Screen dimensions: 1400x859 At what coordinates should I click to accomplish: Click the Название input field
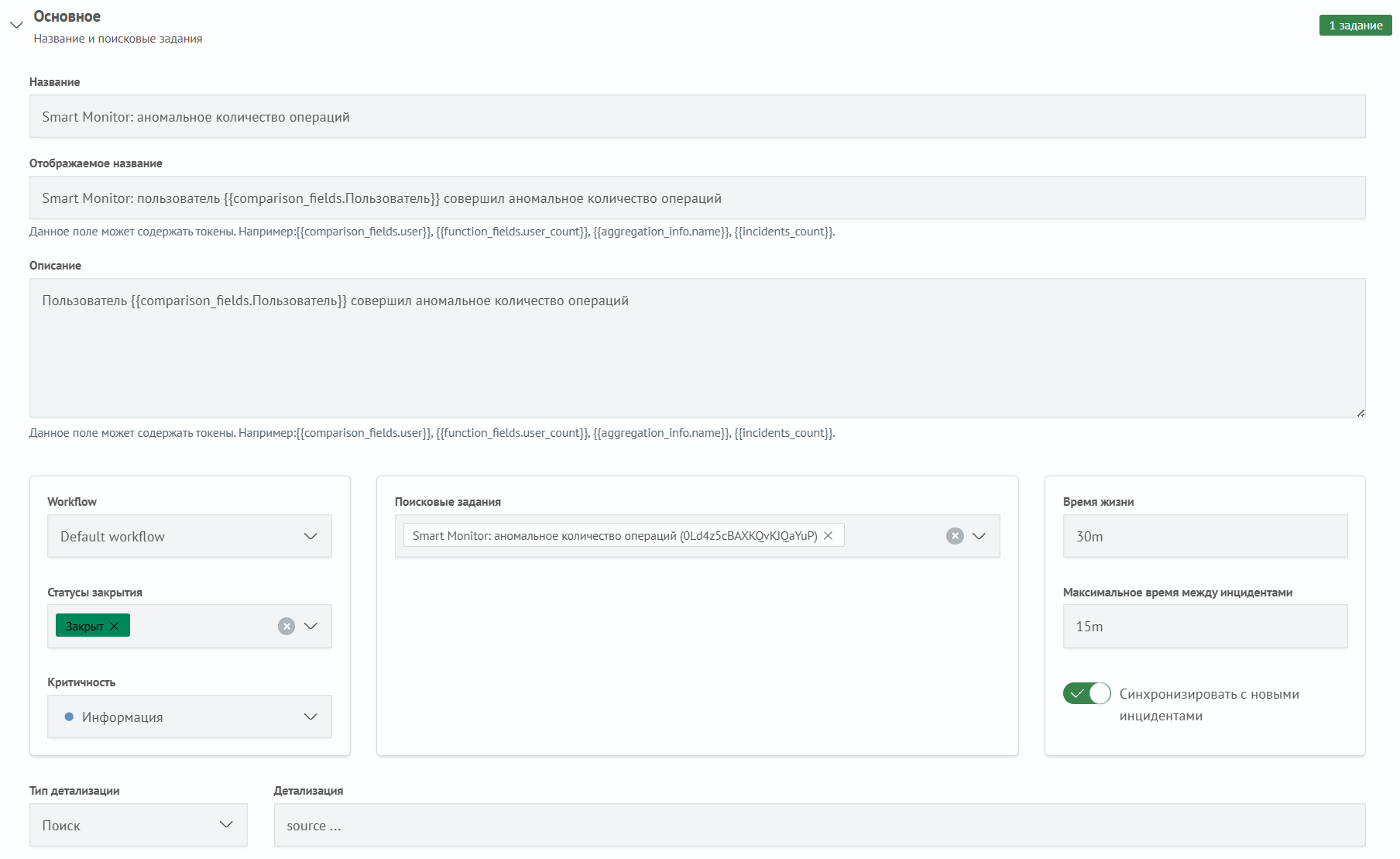[697, 117]
